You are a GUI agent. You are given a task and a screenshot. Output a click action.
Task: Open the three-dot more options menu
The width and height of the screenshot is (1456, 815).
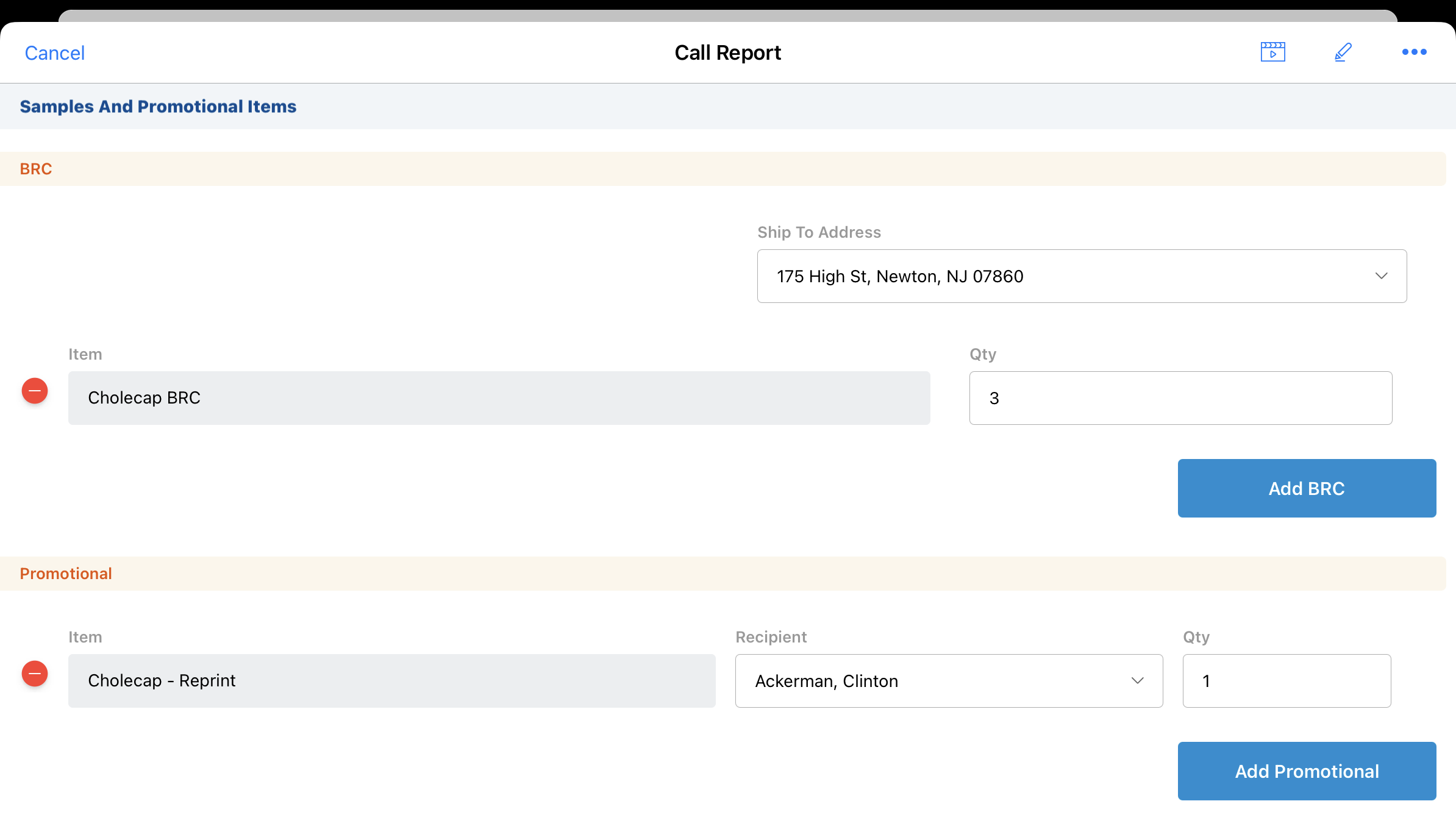1414,52
